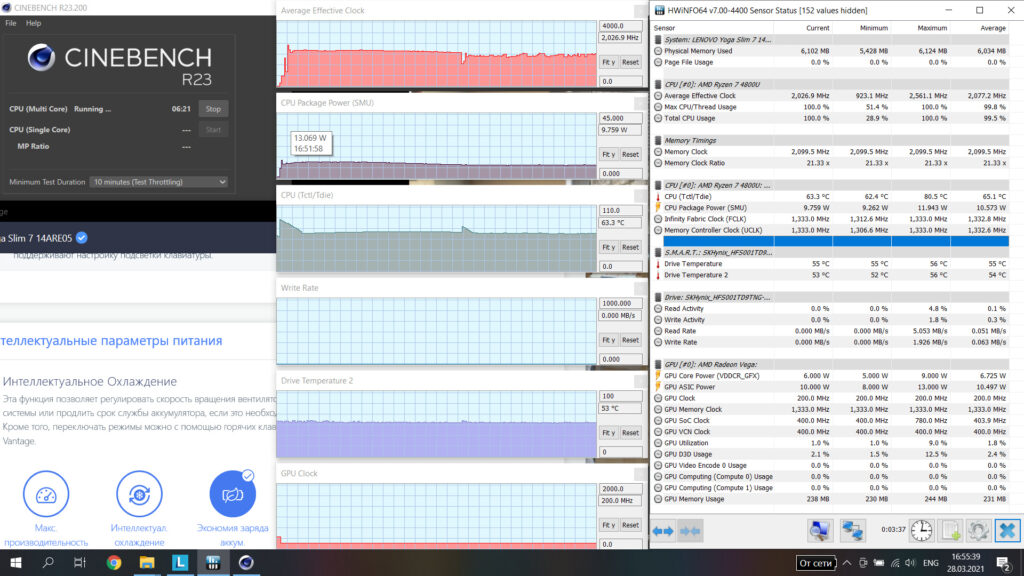This screenshot has height=576, width=1024.
Task: Click the 2000.0 maximum field of GPU Clock
Action: [620, 488]
